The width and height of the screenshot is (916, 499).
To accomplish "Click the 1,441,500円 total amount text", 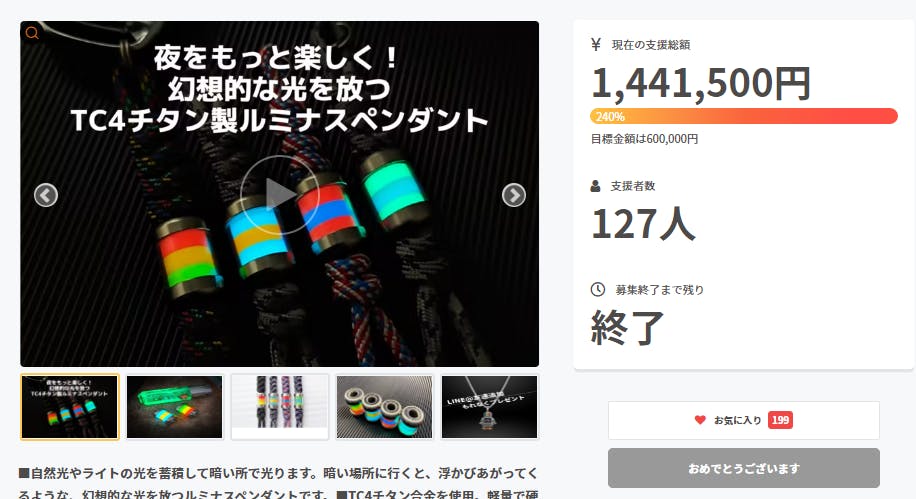I will click(701, 83).
